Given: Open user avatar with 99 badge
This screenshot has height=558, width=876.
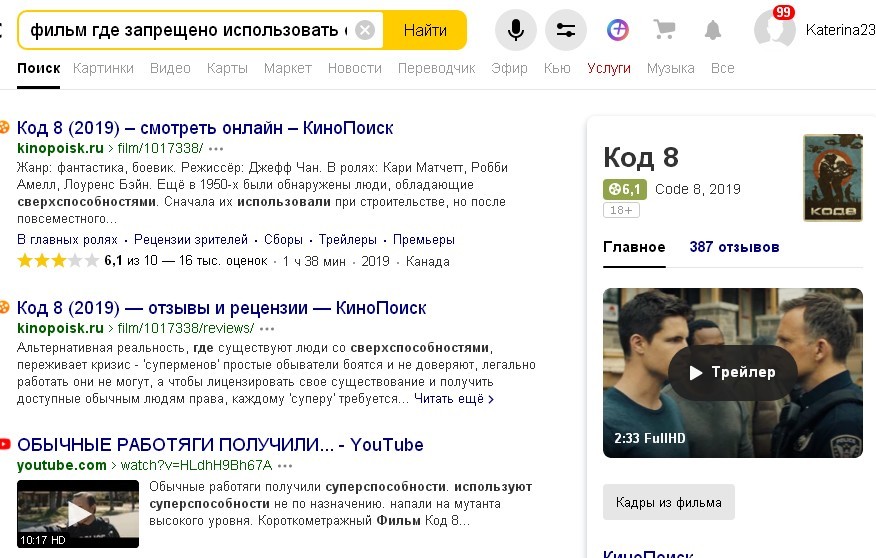Looking at the screenshot, I should coord(774,28).
